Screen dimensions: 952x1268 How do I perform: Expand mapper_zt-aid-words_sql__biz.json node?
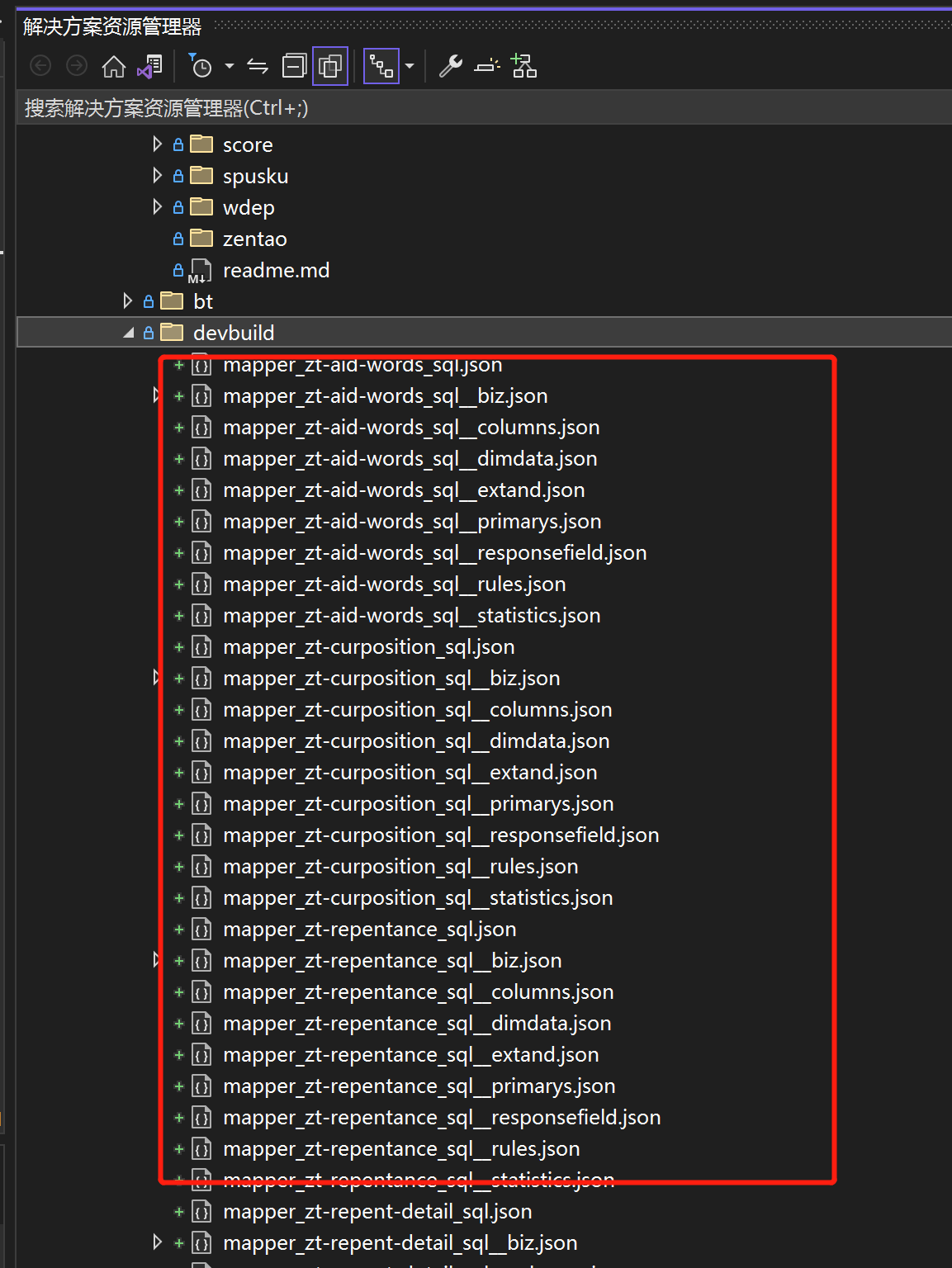click(157, 396)
